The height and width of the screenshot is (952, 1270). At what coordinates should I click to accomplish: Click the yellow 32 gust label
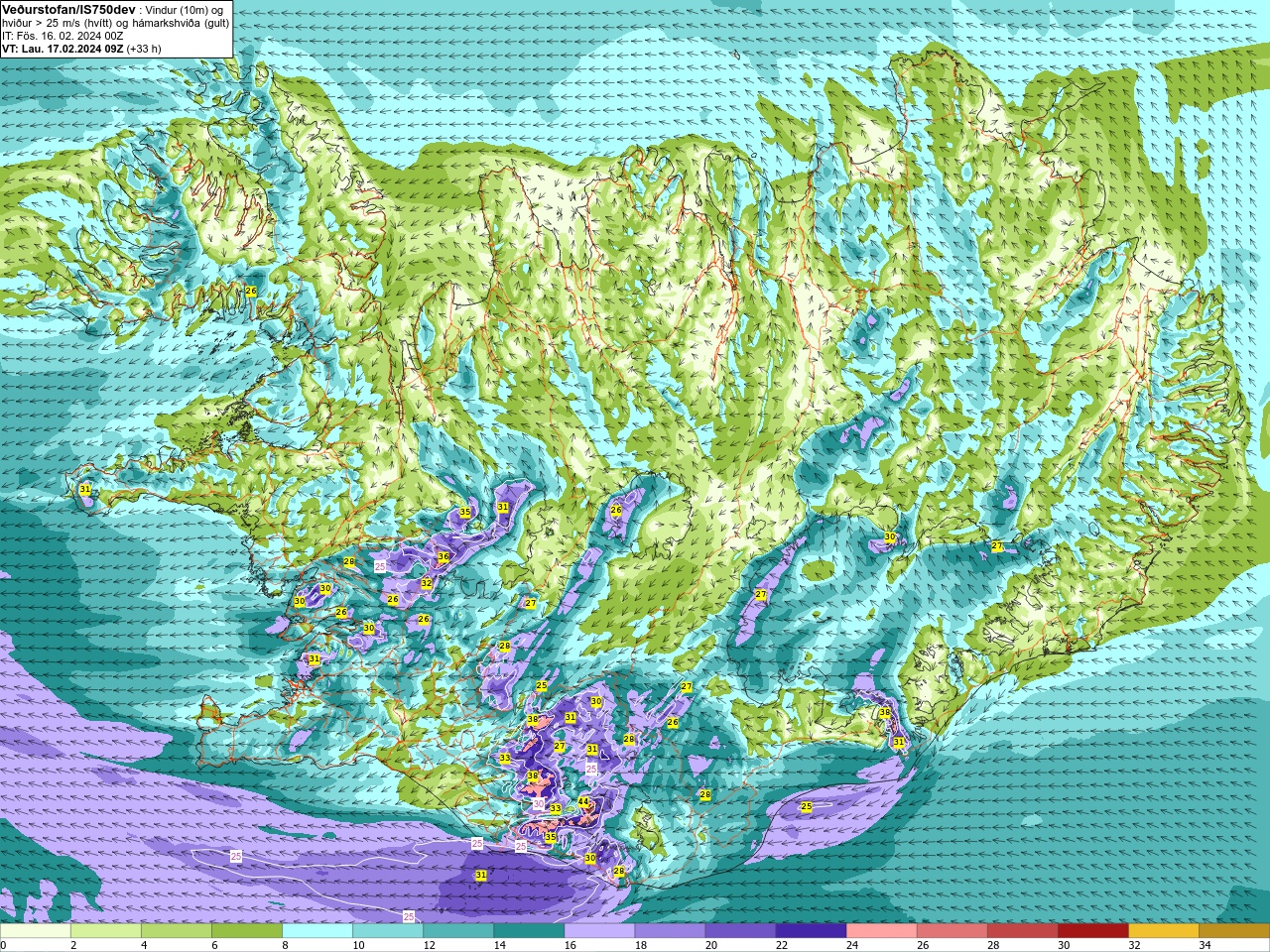[426, 583]
